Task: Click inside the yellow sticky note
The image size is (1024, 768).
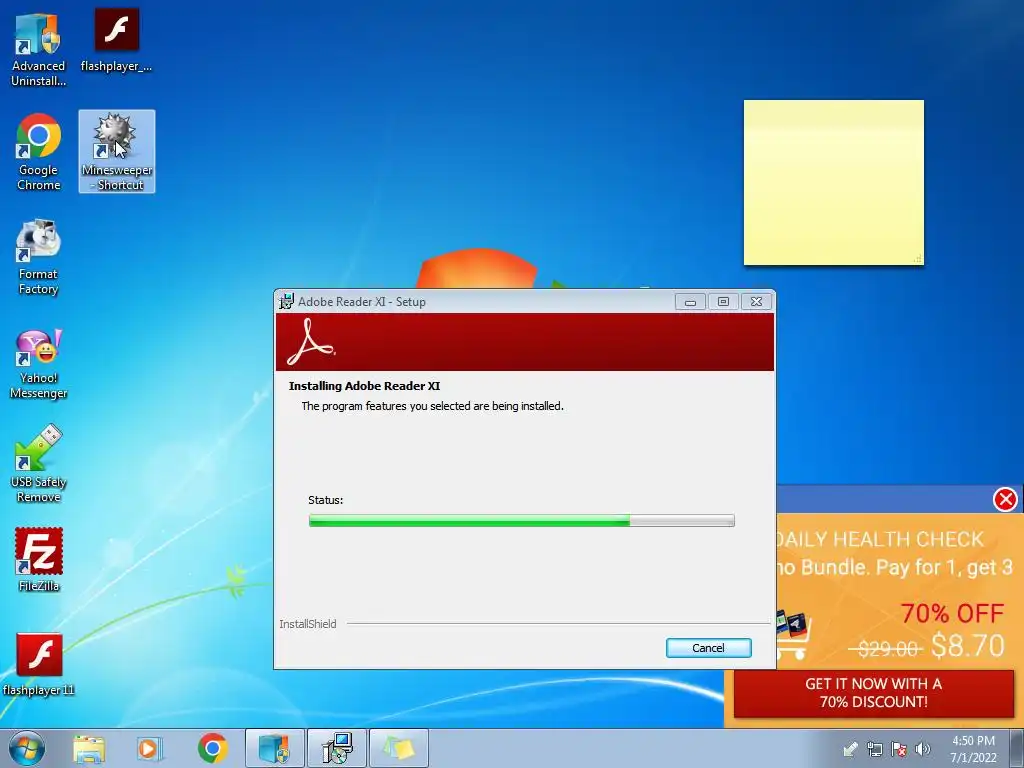Action: (833, 183)
